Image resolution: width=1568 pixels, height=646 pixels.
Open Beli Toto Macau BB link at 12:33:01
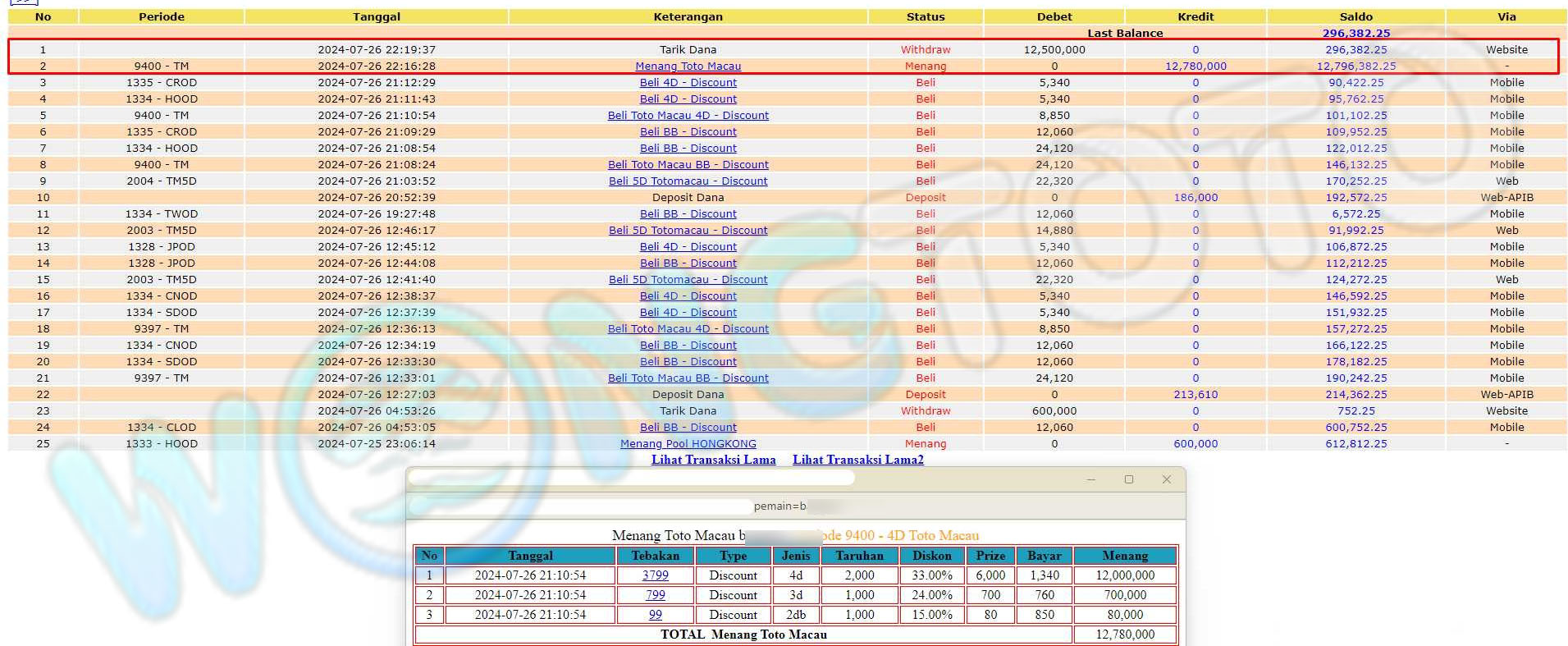(x=688, y=378)
